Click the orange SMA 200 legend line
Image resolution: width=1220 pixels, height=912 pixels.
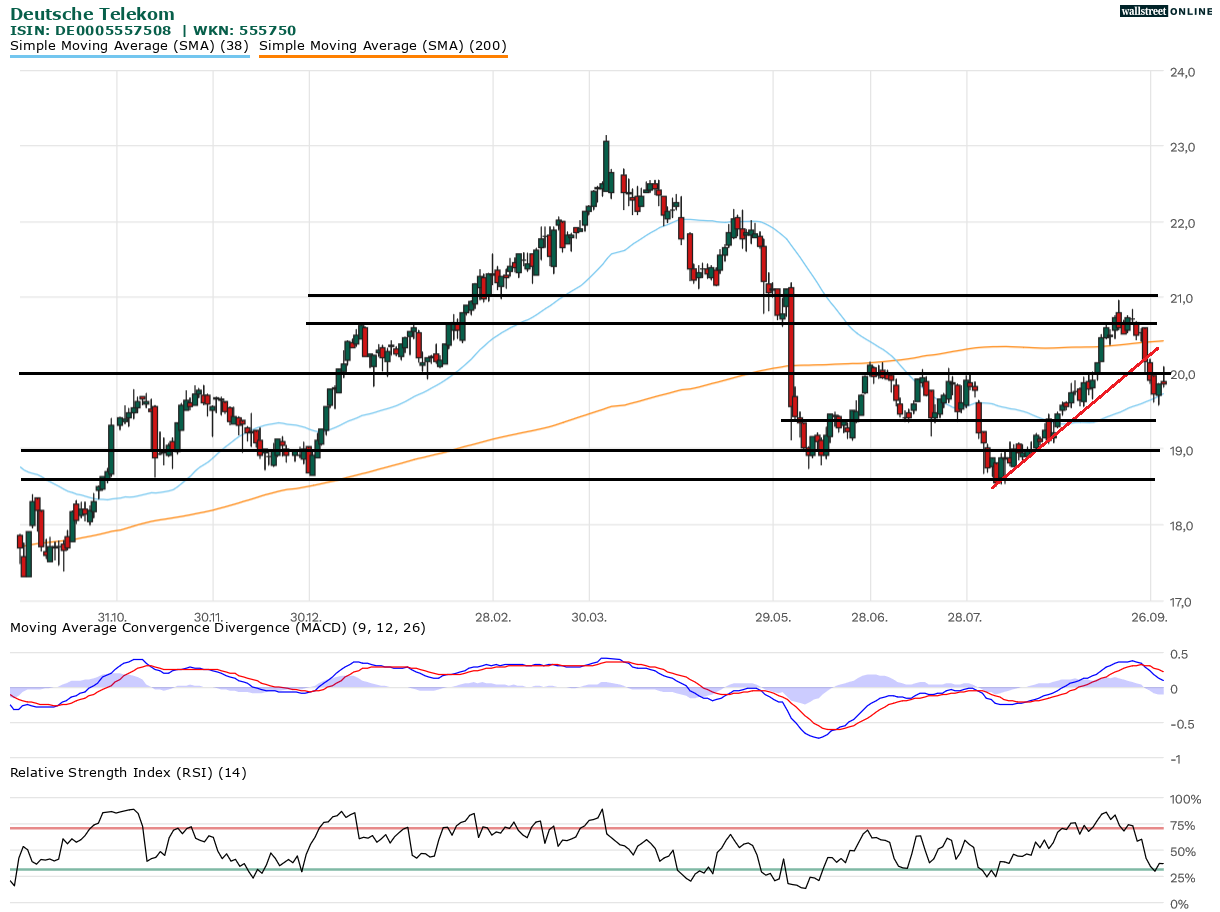pyautogui.click(x=383, y=57)
